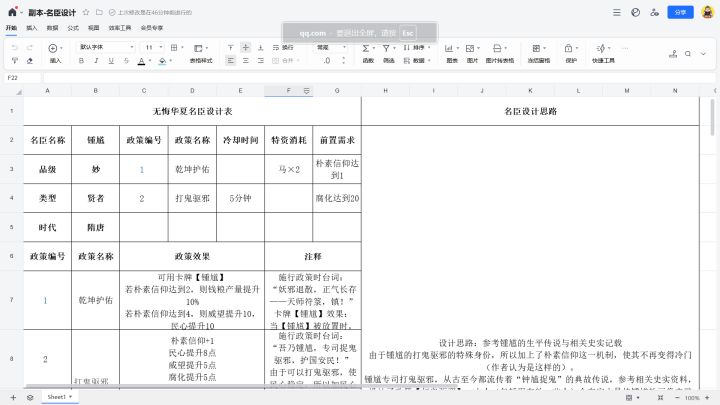Toggle left horizontal alignment
Viewport: 720px width, 405px height.
[x=231, y=61]
